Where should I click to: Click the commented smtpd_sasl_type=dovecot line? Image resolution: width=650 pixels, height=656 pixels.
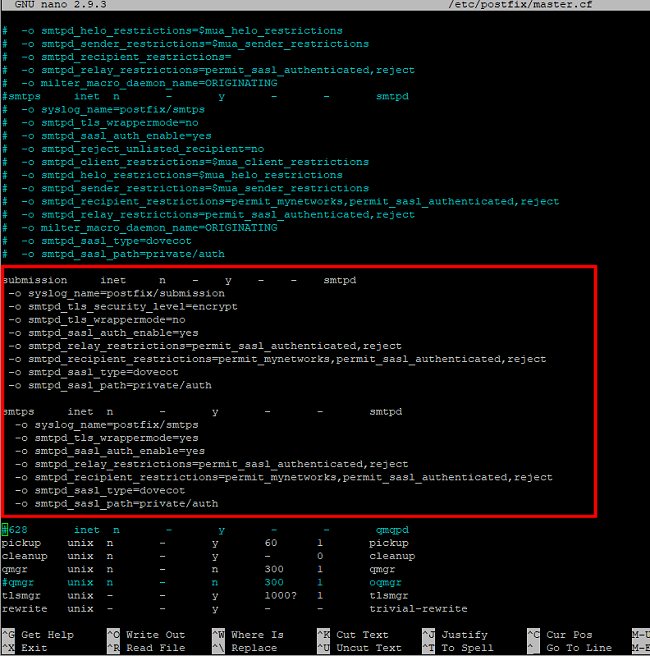[97, 241]
